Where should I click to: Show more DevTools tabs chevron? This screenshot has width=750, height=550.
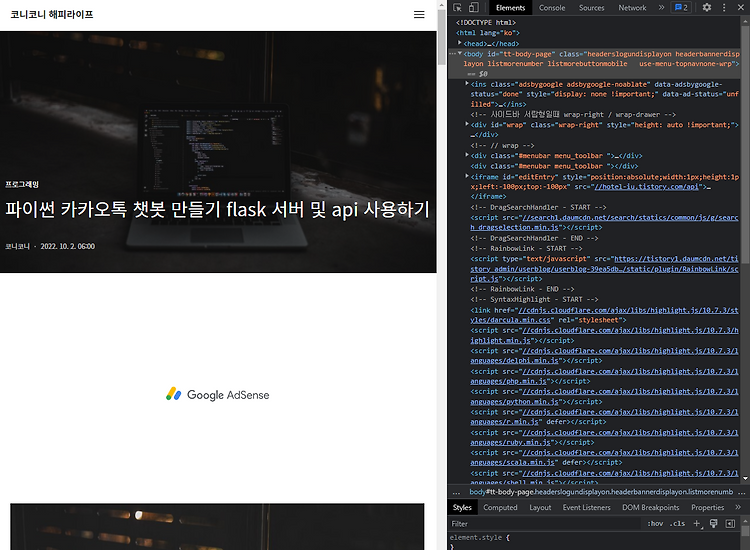(x=661, y=8)
